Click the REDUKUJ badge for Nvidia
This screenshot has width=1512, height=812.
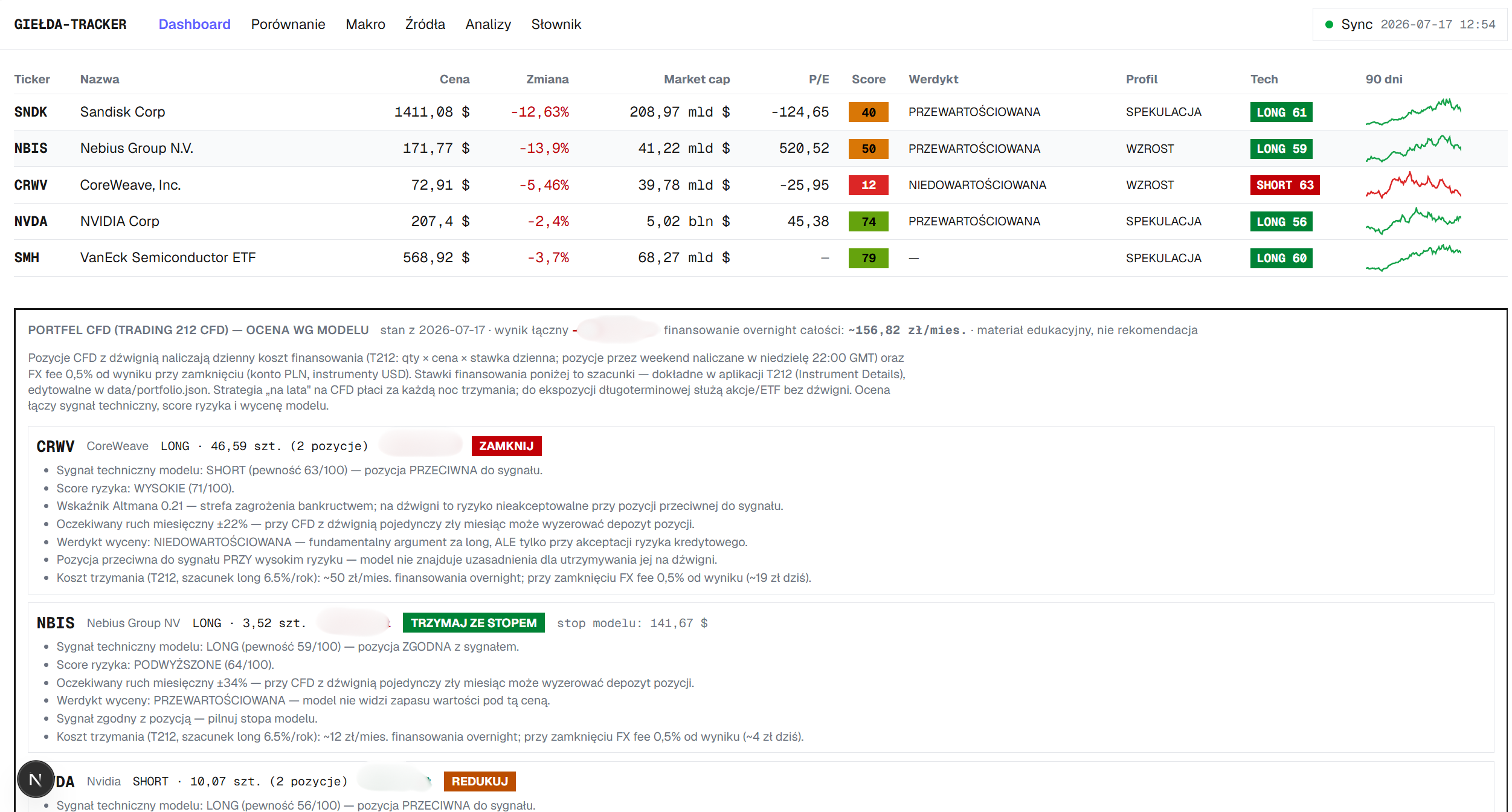click(480, 781)
